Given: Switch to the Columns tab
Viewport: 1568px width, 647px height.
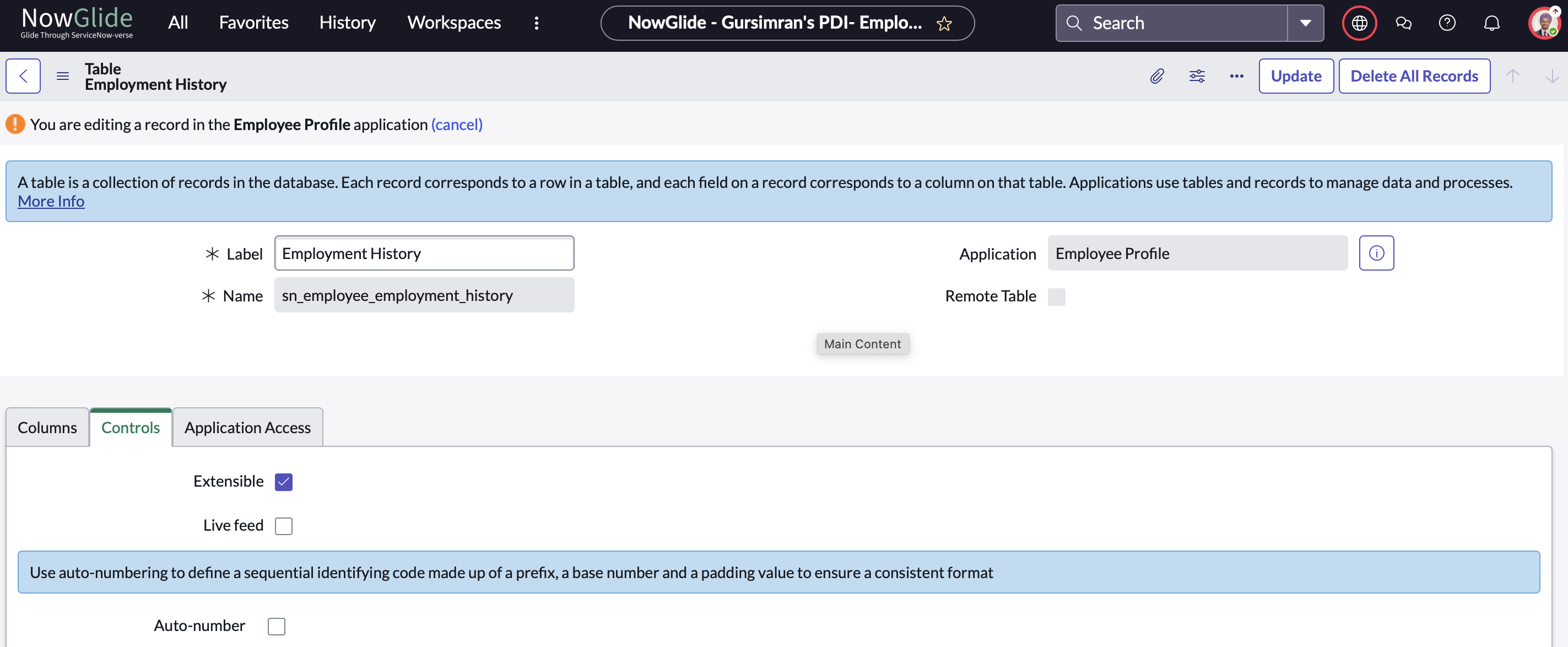Looking at the screenshot, I should click(x=47, y=427).
